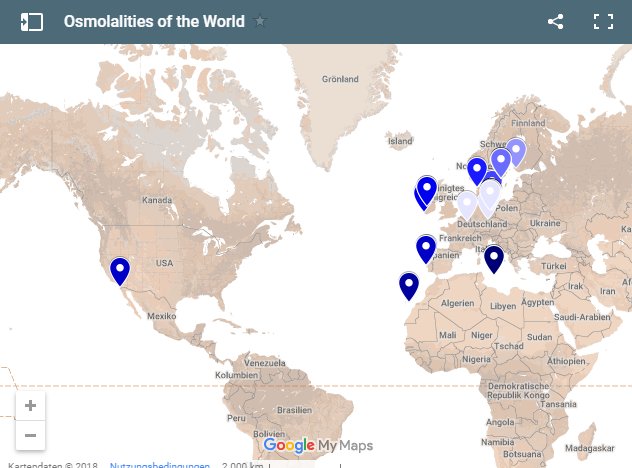The width and height of the screenshot is (632, 468).
Task: Zoom out of the map
Action: coord(30,435)
